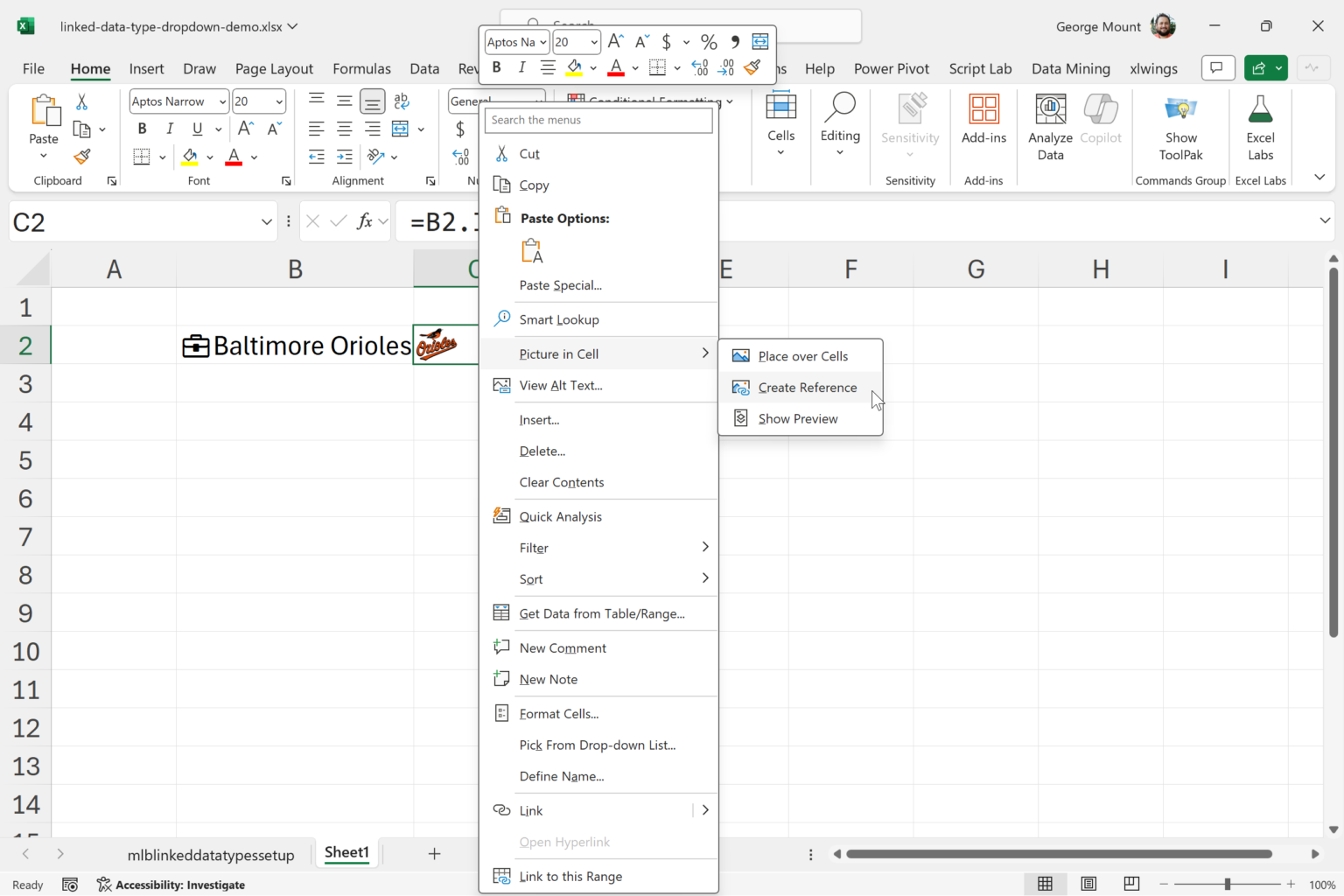The width and height of the screenshot is (1344, 896).
Task: Expand the Name Box dropdown arrow
Action: (x=266, y=222)
